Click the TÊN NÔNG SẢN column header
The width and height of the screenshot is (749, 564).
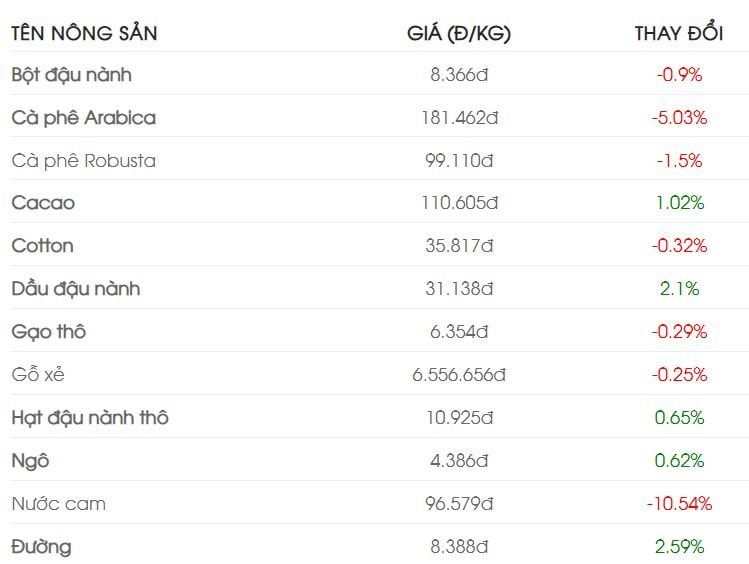(x=84, y=34)
